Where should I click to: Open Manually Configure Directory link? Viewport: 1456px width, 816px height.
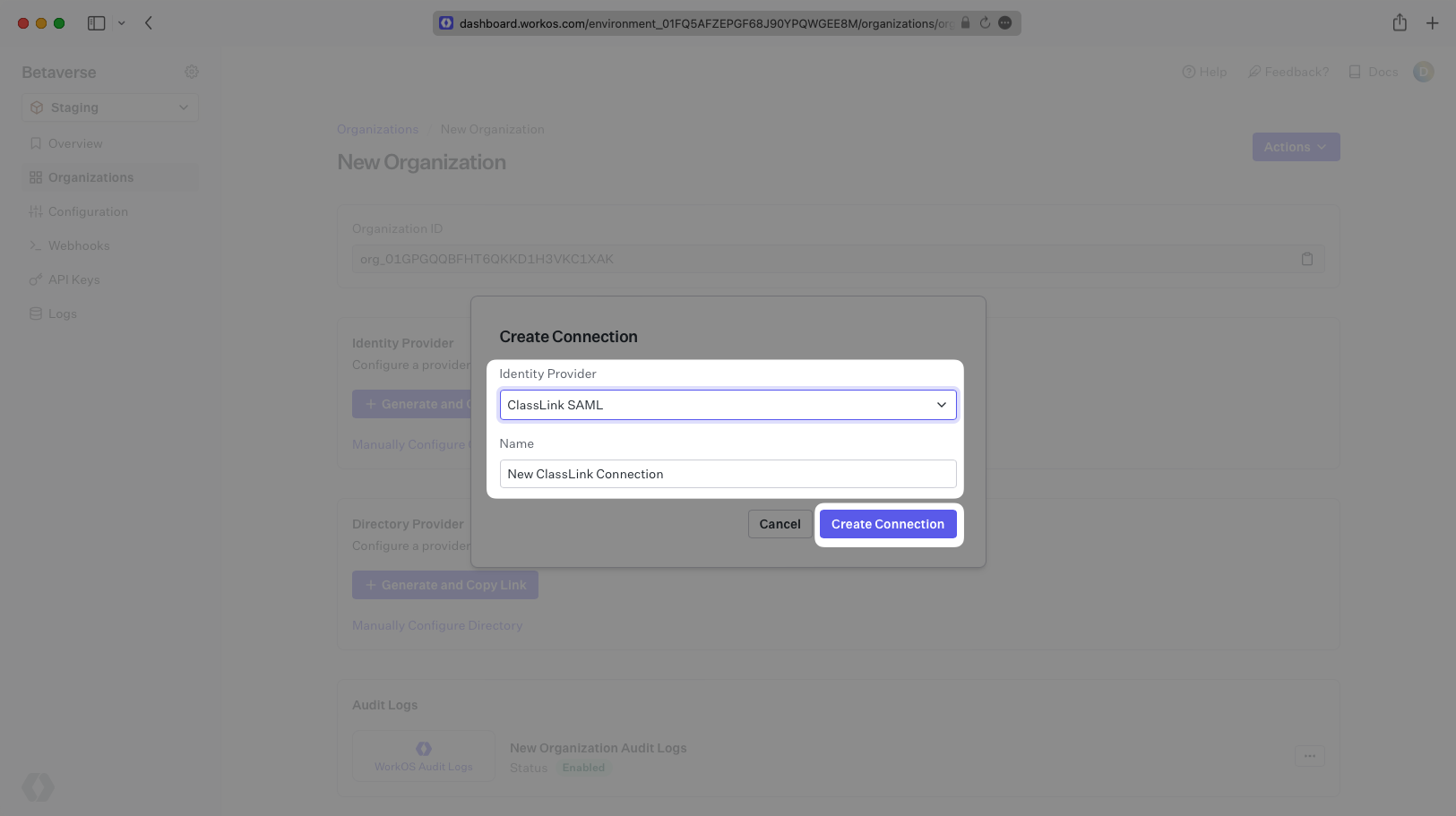[437, 625]
